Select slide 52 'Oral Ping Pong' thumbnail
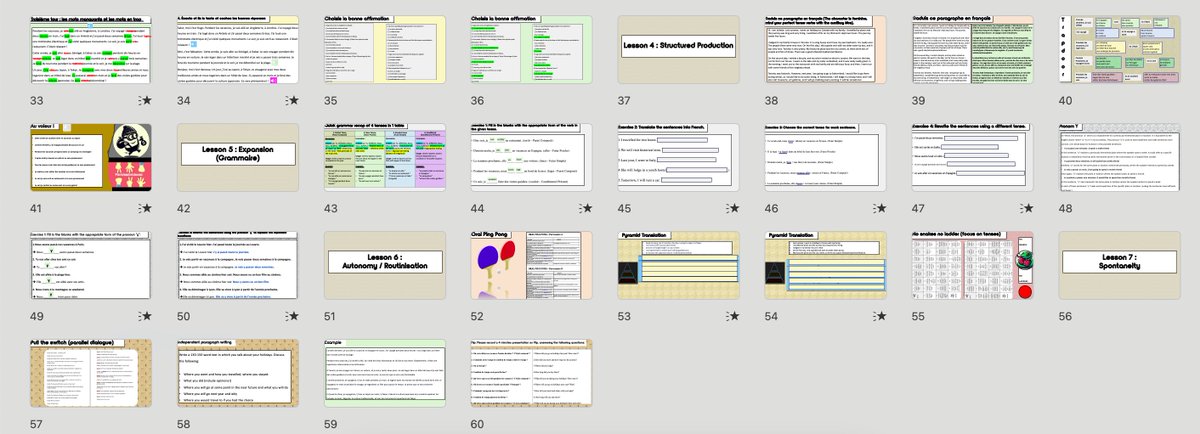The width and height of the screenshot is (1200, 434). point(532,265)
